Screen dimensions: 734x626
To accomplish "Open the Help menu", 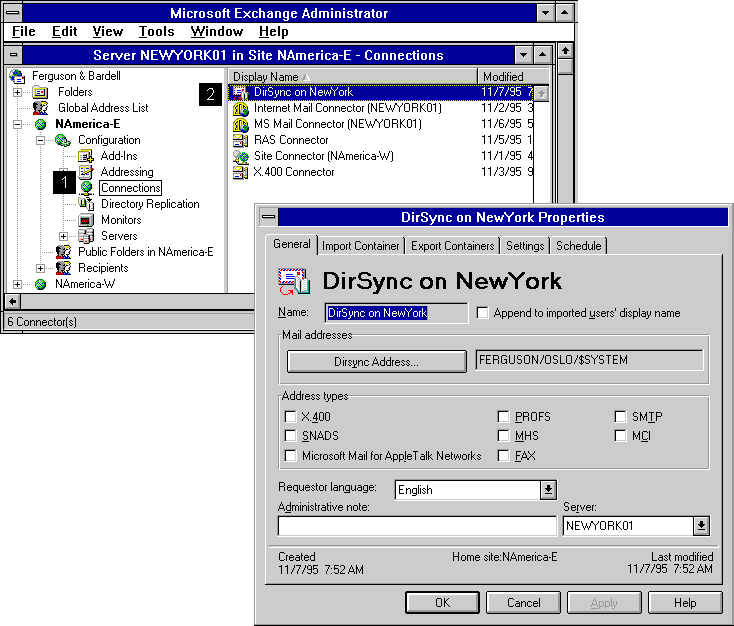I will coord(273,31).
